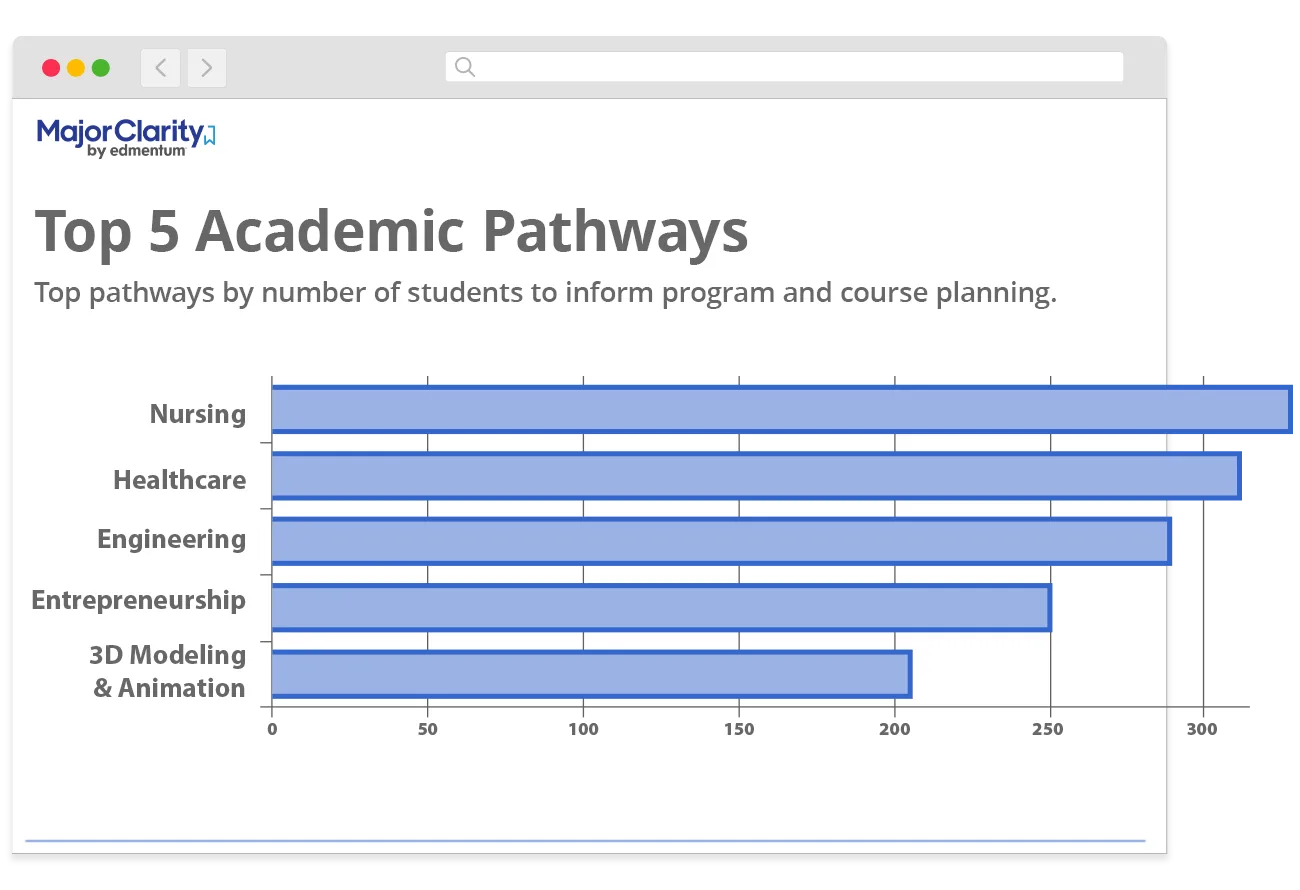The width and height of the screenshot is (1300, 890).
Task: Click the browser back arrow button
Action: (160, 68)
